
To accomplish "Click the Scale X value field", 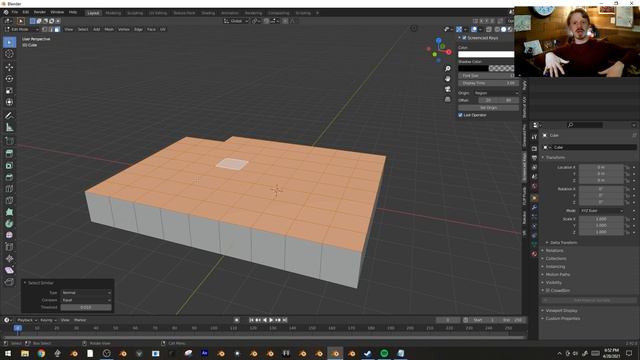I will [x=602, y=219].
